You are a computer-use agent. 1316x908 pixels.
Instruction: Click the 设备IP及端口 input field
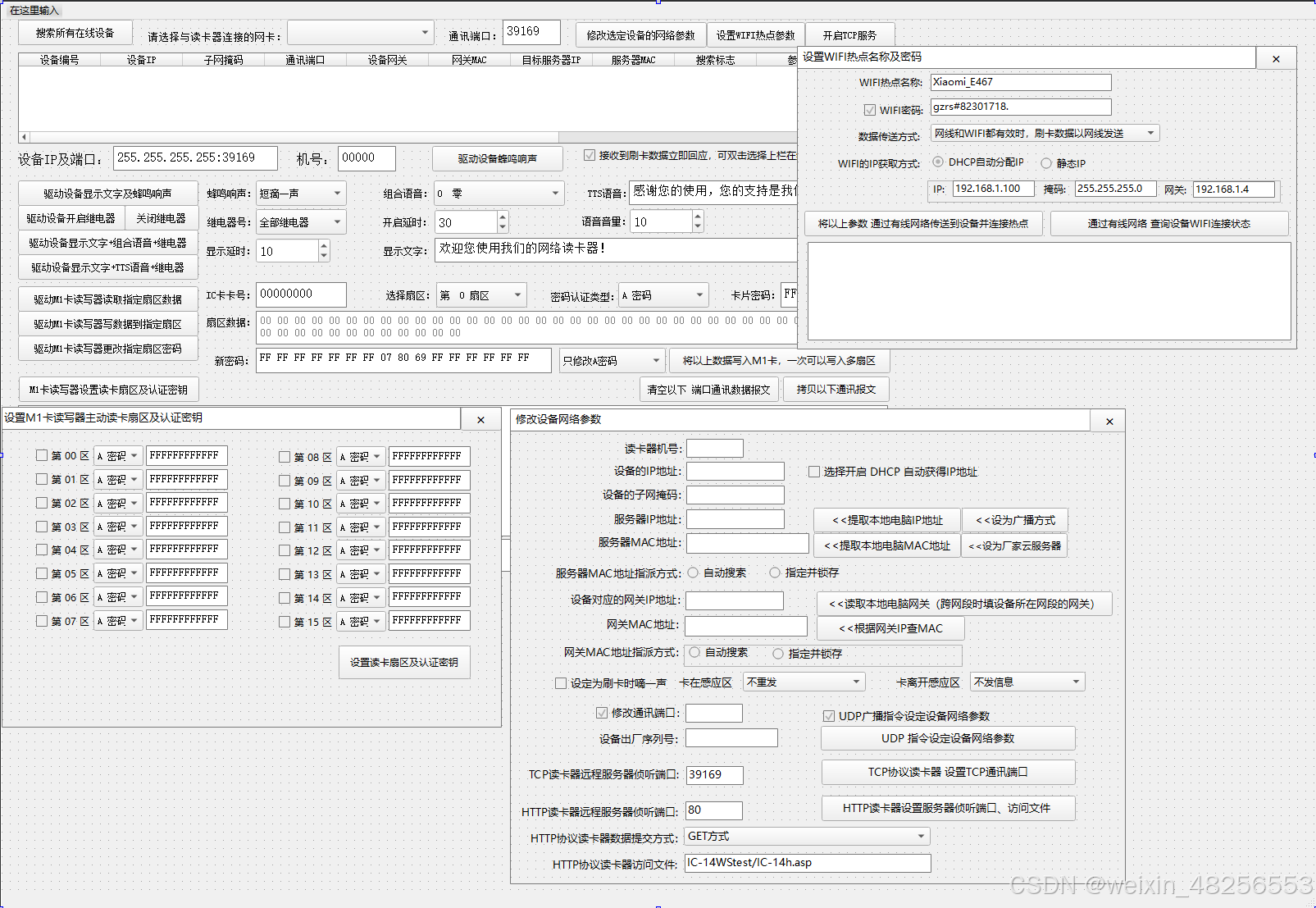coord(195,157)
